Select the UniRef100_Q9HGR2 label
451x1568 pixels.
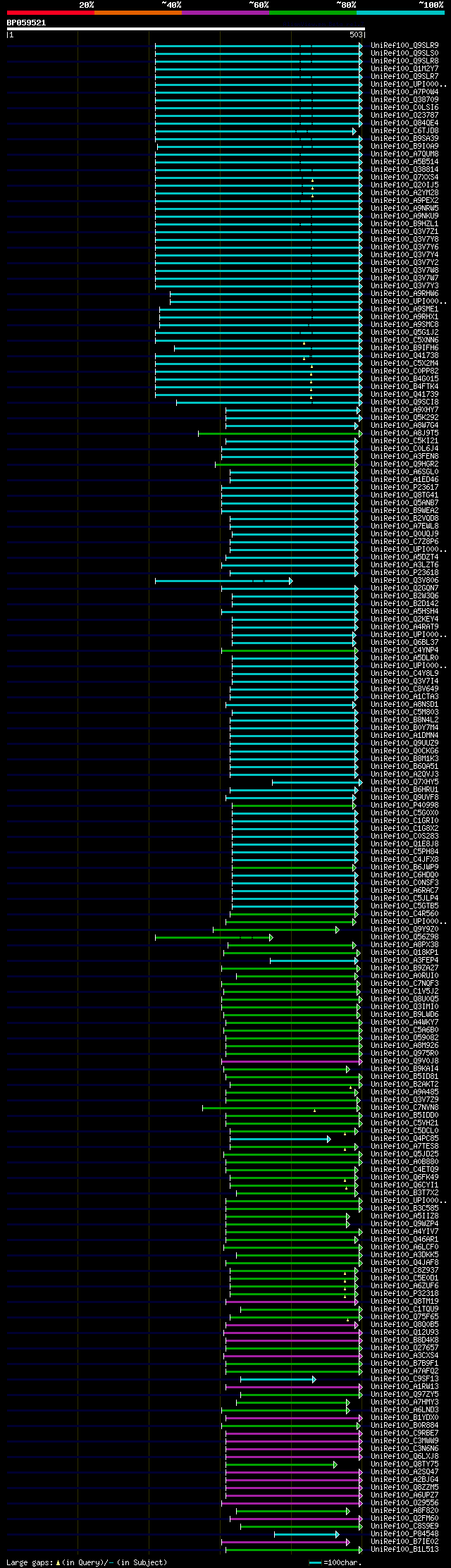click(404, 464)
